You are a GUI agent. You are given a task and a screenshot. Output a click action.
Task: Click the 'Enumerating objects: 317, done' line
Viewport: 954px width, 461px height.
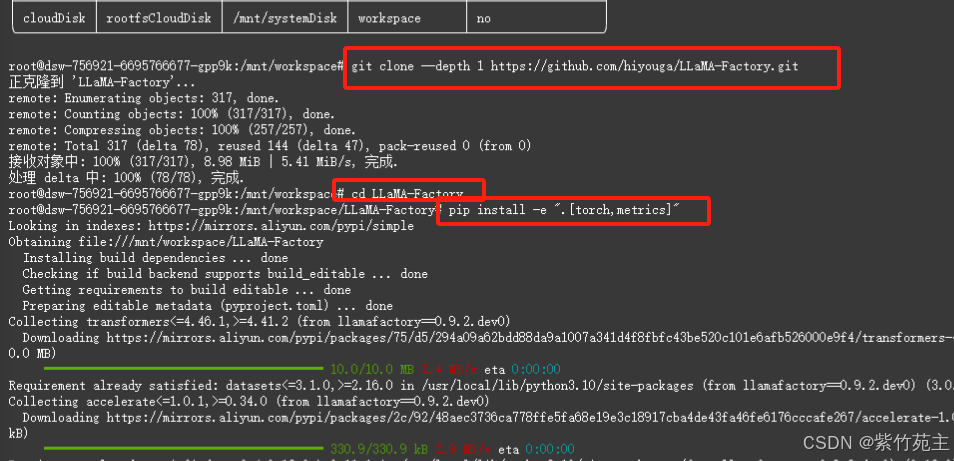pos(144,98)
